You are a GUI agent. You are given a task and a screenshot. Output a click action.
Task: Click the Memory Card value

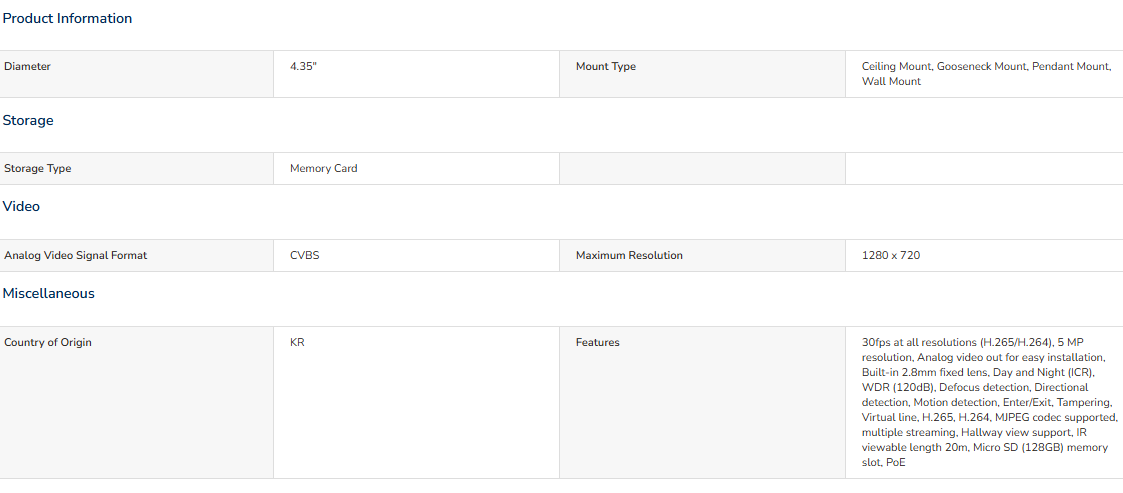pos(324,169)
